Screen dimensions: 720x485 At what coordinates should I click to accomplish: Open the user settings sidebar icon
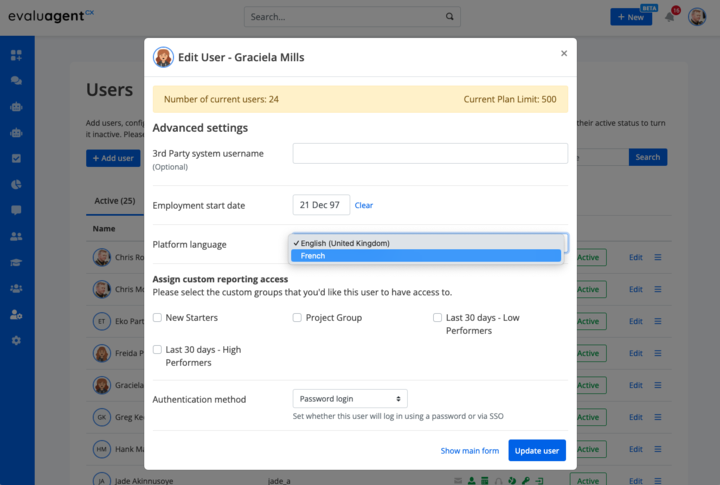(16, 314)
